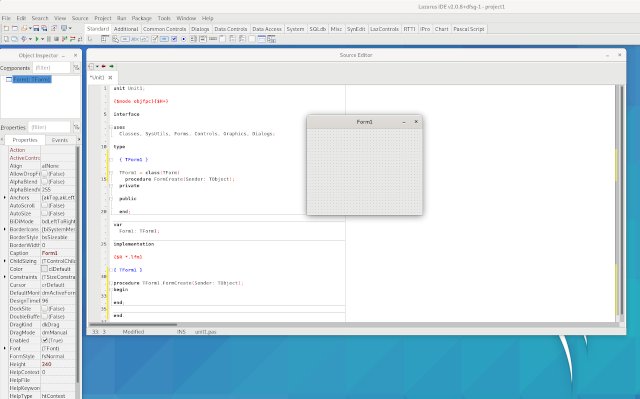Open the jump history dropdown in Source Editor

coord(97,66)
